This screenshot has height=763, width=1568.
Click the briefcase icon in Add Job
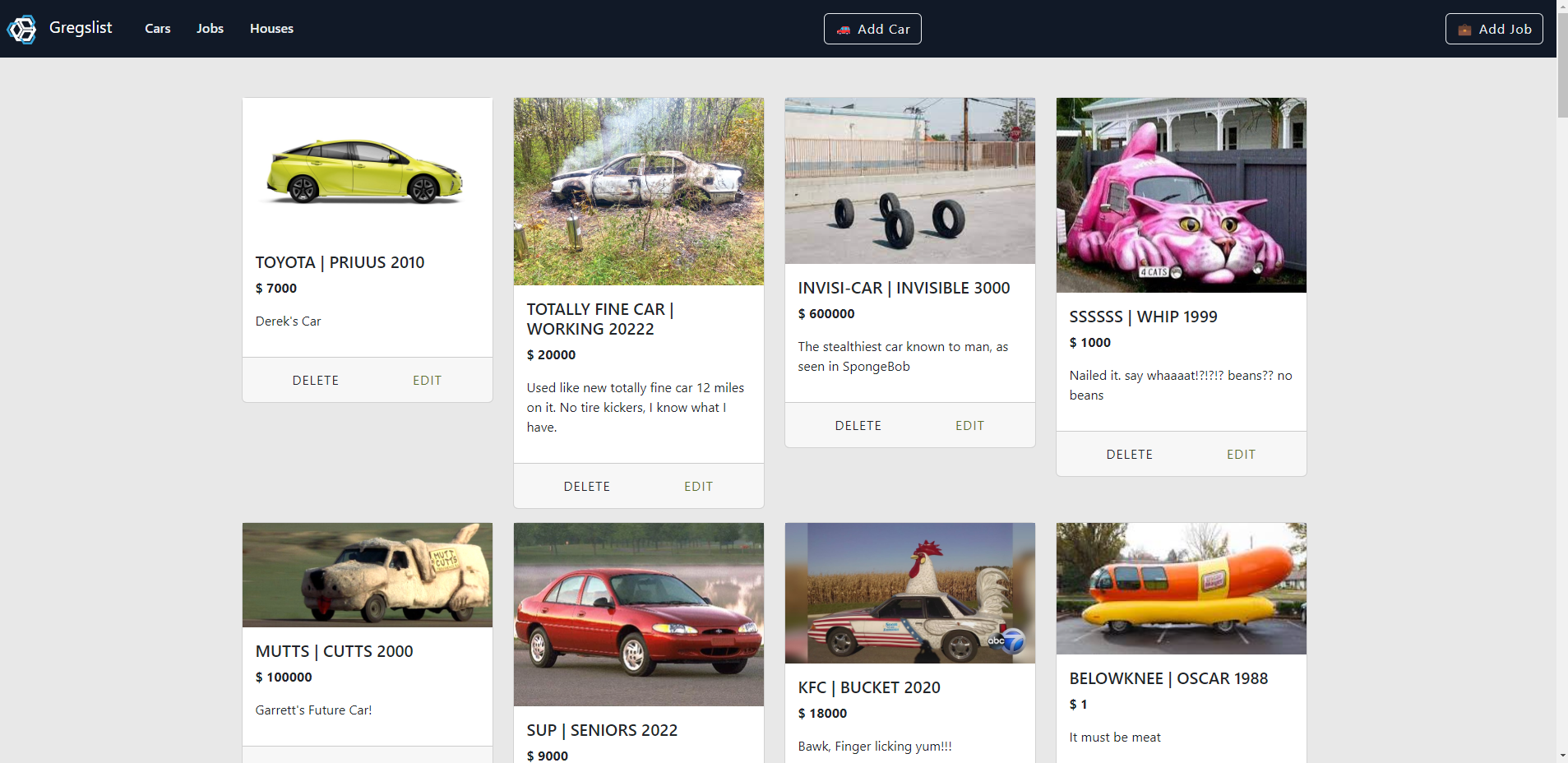1464,30
